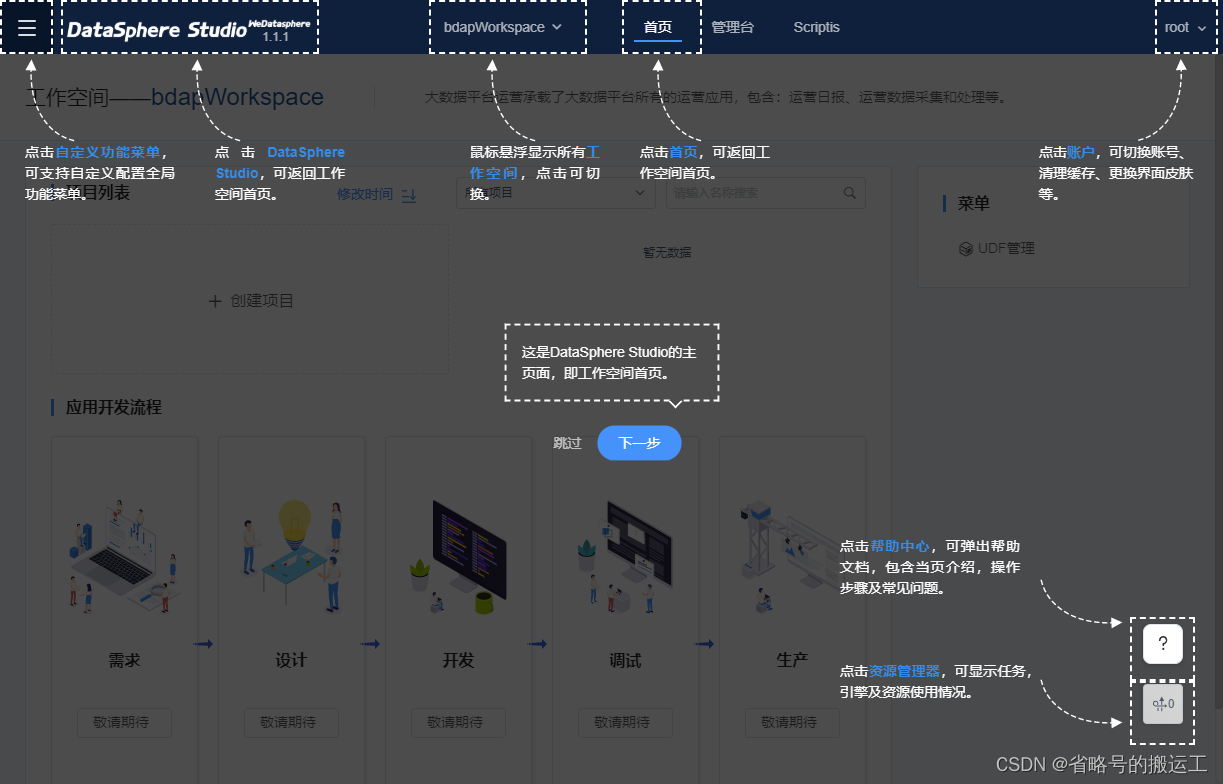Switch to the 管理台 tab
The image size is (1223, 784).
pos(732,27)
